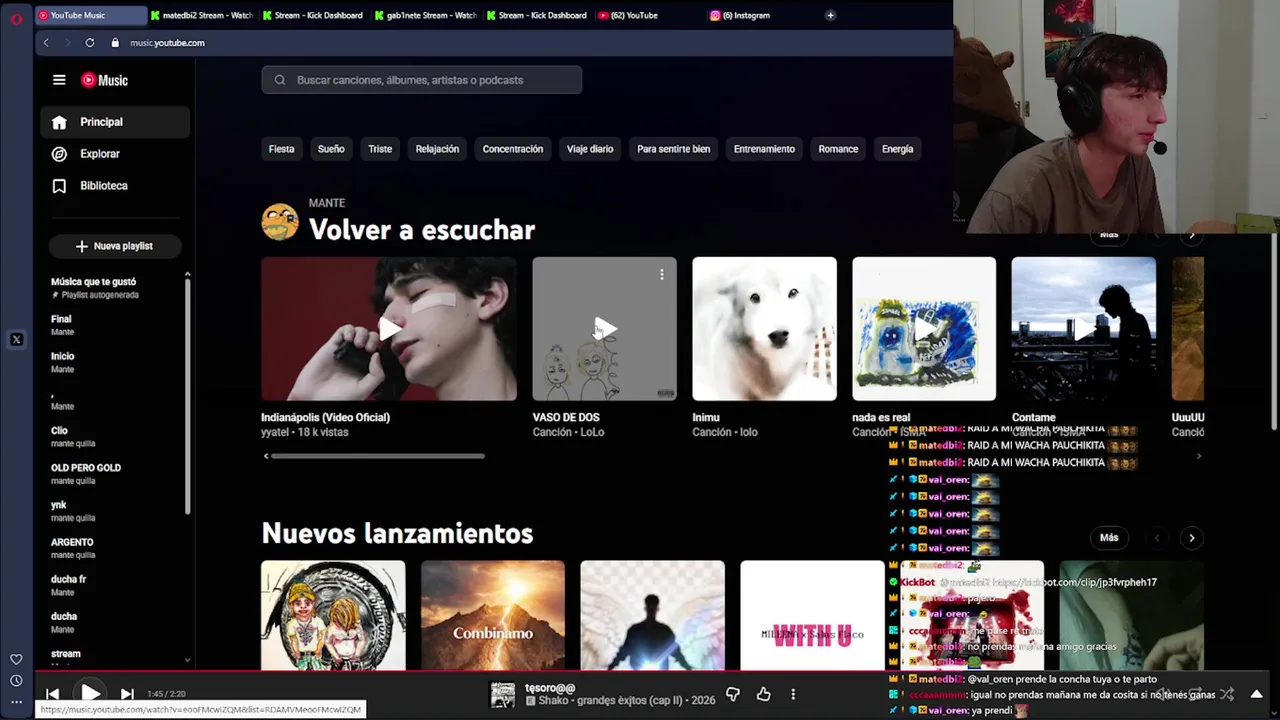This screenshot has width=1280, height=720.
Task: Open the cartoon duo release cover
Action: tap(333, 616)
